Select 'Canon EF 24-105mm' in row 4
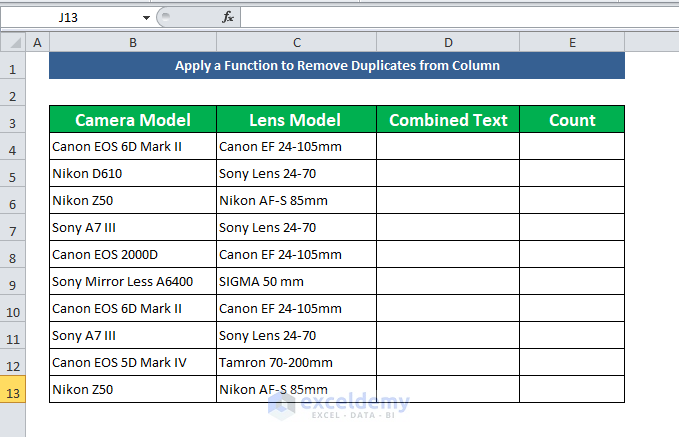The image size is (679, 437). tap(297, 146)
